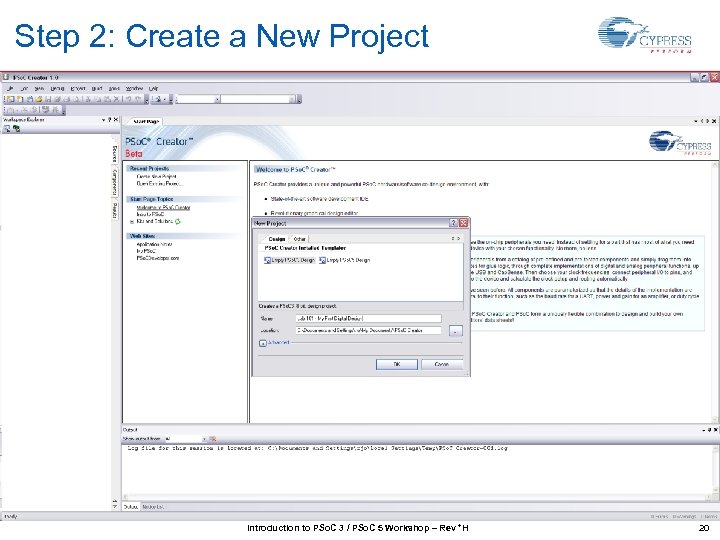This screenshot has width=720, height=540.
Task: Switch to vertical Results side tab
Action: point(115,211)
